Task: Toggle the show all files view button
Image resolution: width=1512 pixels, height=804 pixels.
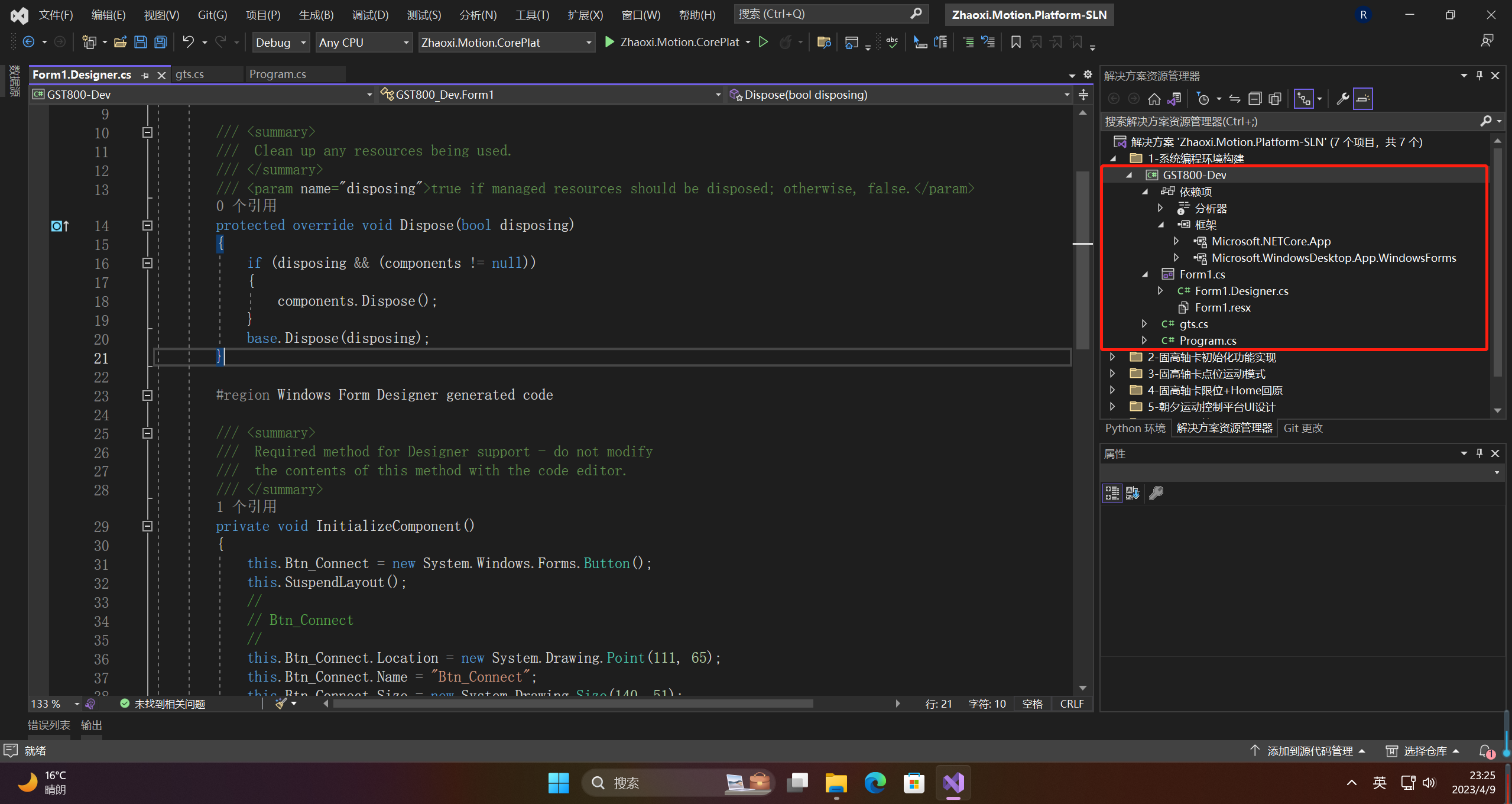Action: (1275, 99)
